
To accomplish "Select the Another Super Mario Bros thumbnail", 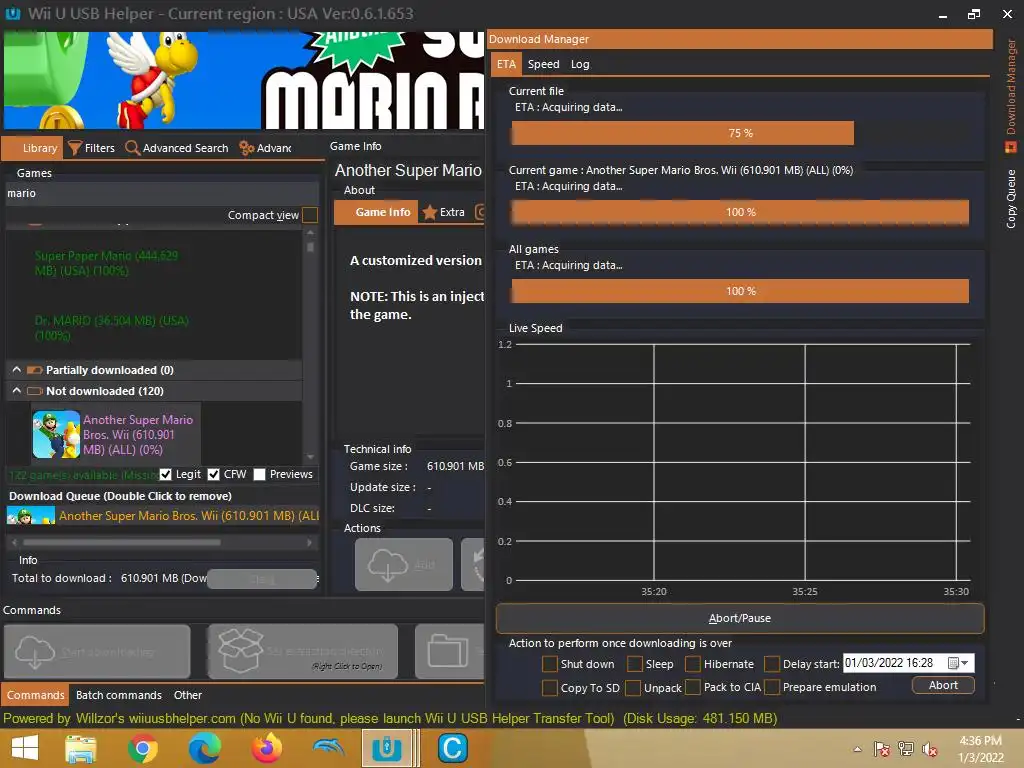I will [x=56, y=434].
